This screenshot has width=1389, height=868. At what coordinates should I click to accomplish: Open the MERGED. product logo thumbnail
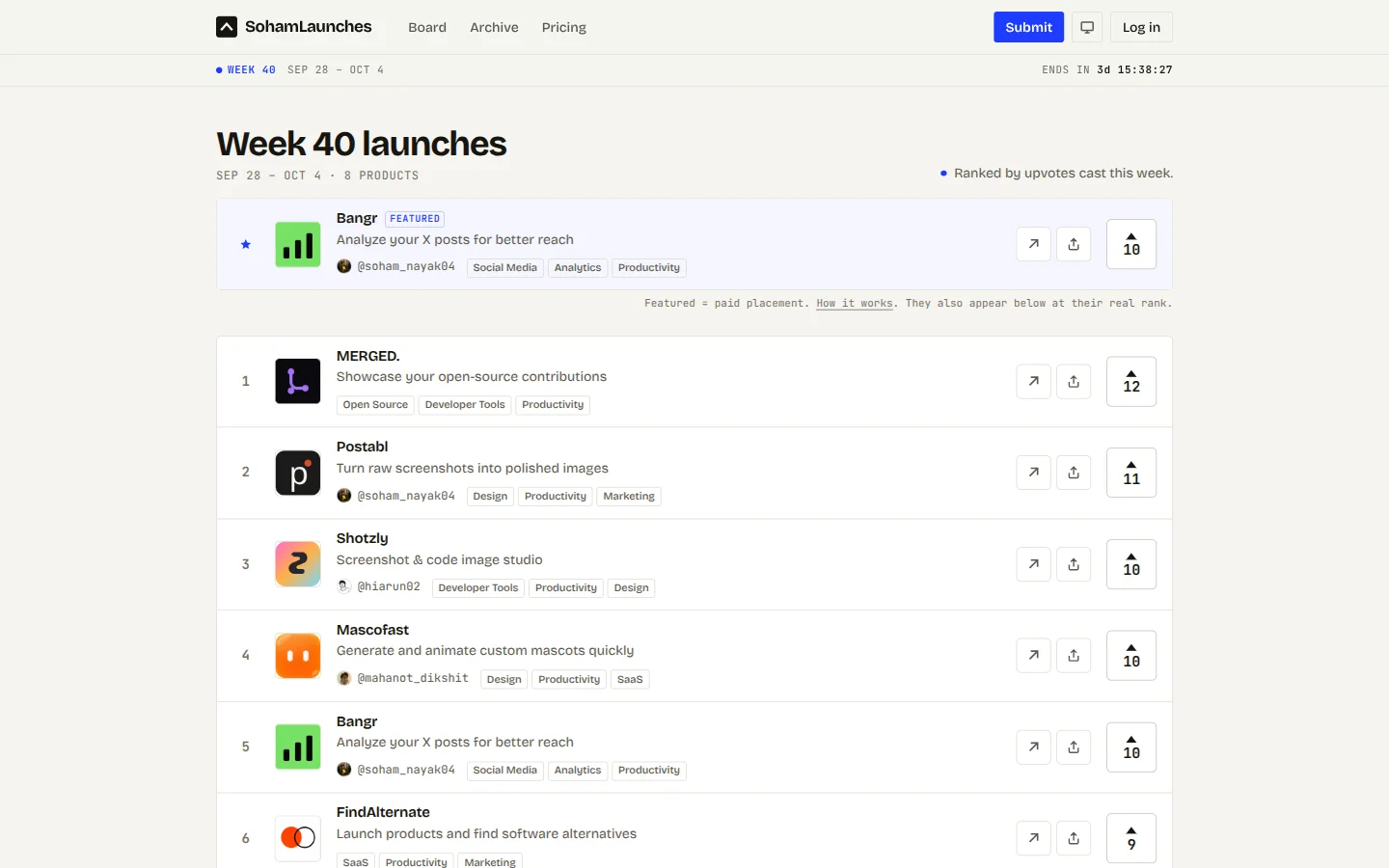point(298,381)
